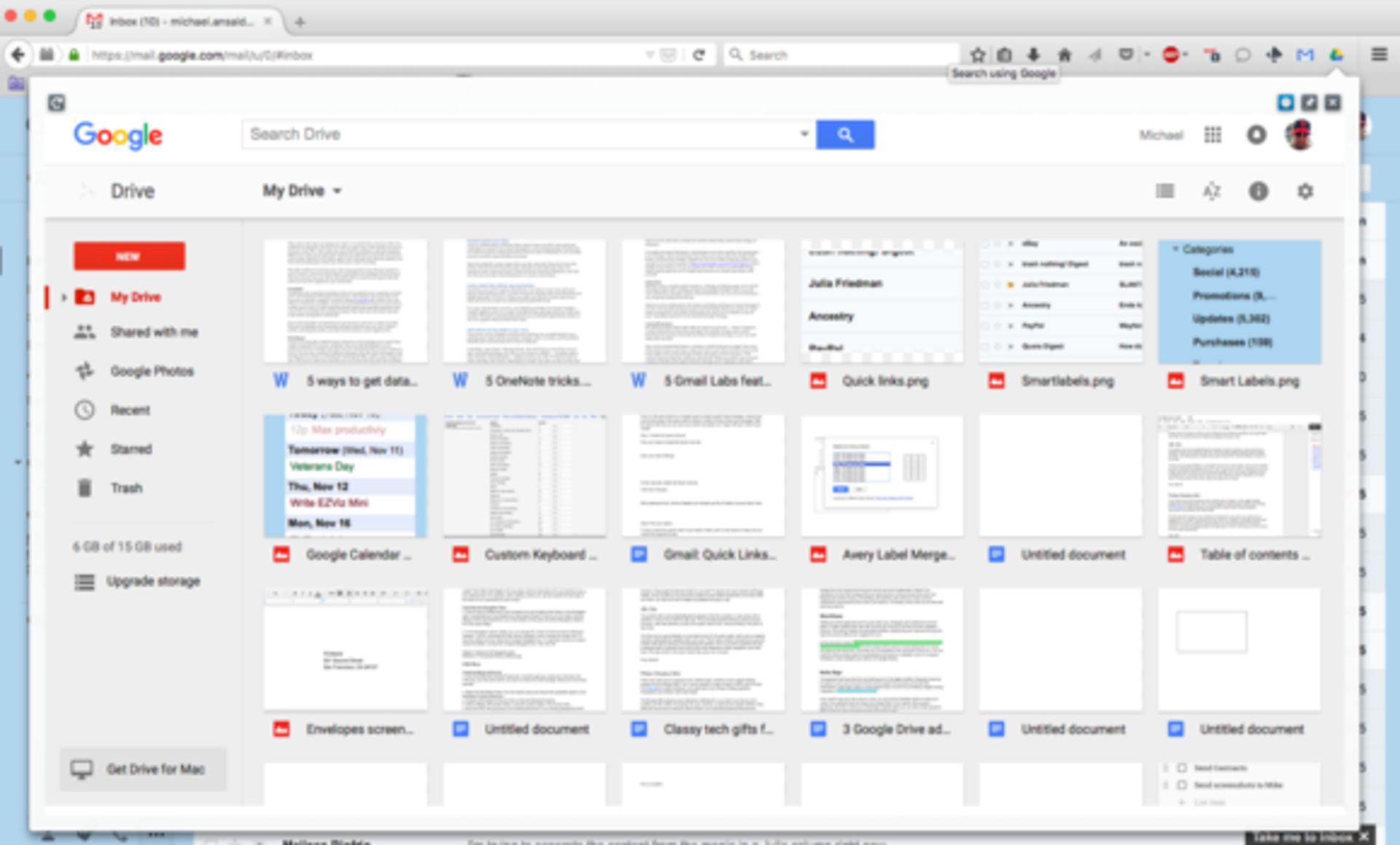1400x845 pixels.
Task: Expand search options arrow in Search Drive
Action: 804,134
